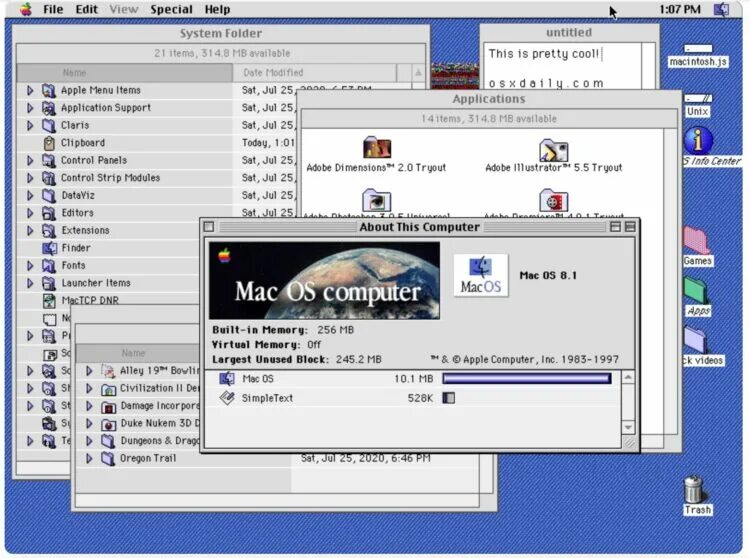
Task: Select the Editors folder icon
Action: click(49, 213)
